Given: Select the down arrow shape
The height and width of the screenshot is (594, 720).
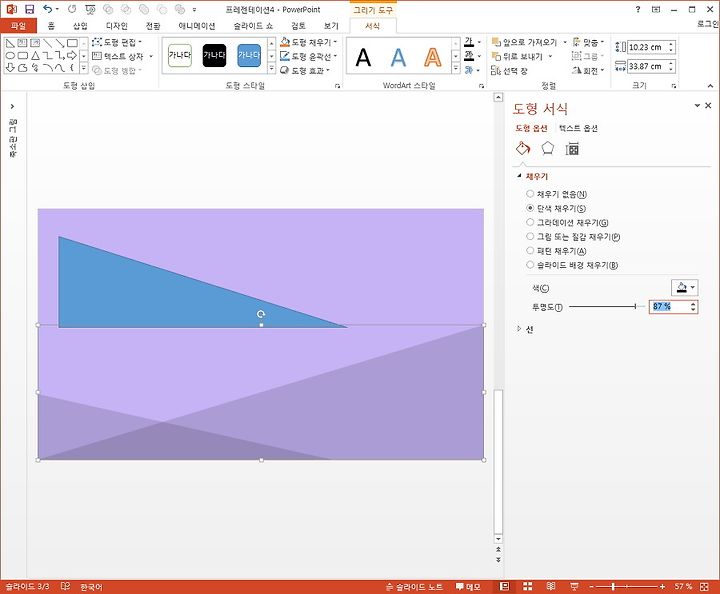Looking at the screenshot, I should 10,68.
